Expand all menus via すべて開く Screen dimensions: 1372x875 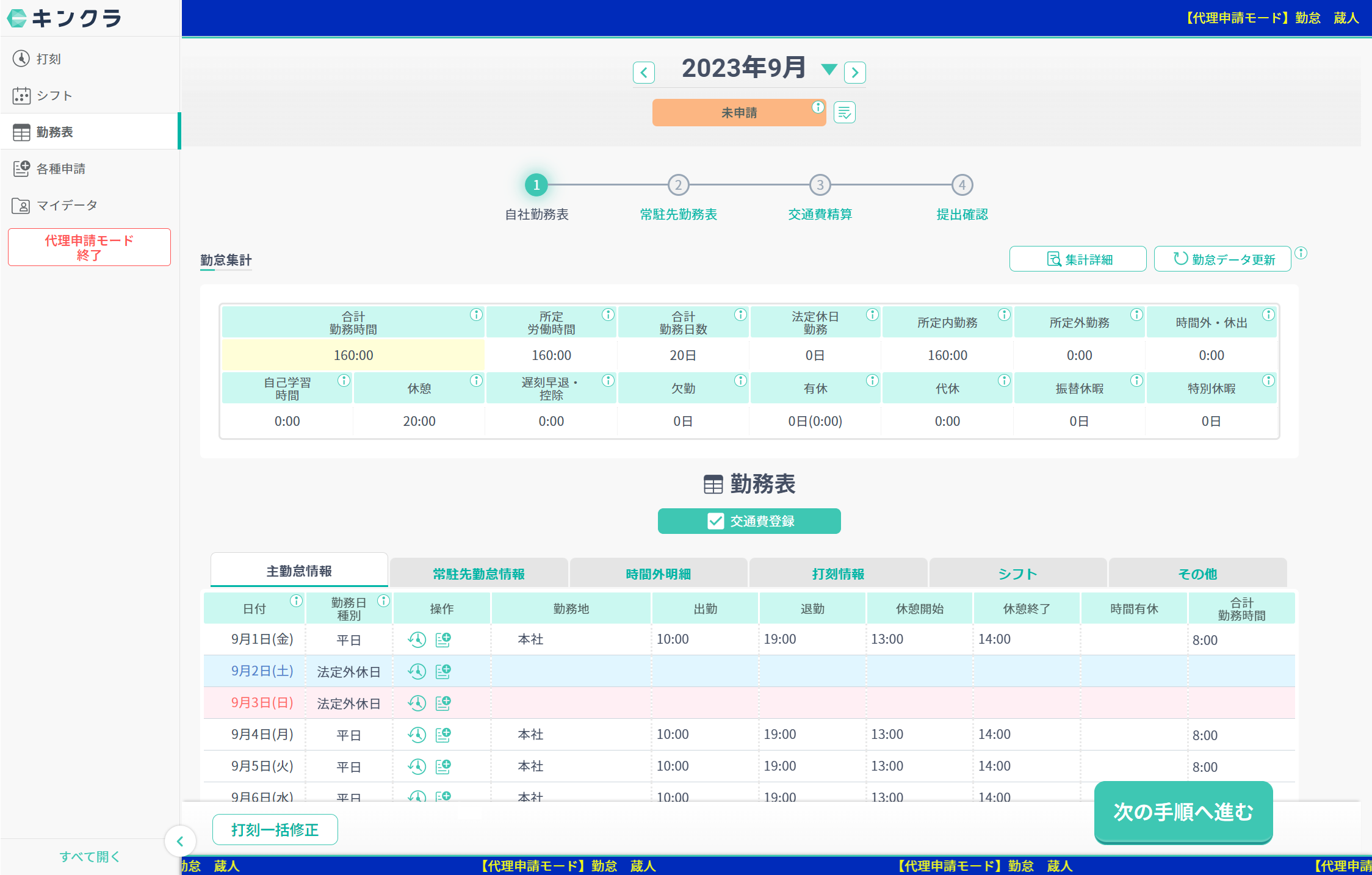click(x=89, y=857)
